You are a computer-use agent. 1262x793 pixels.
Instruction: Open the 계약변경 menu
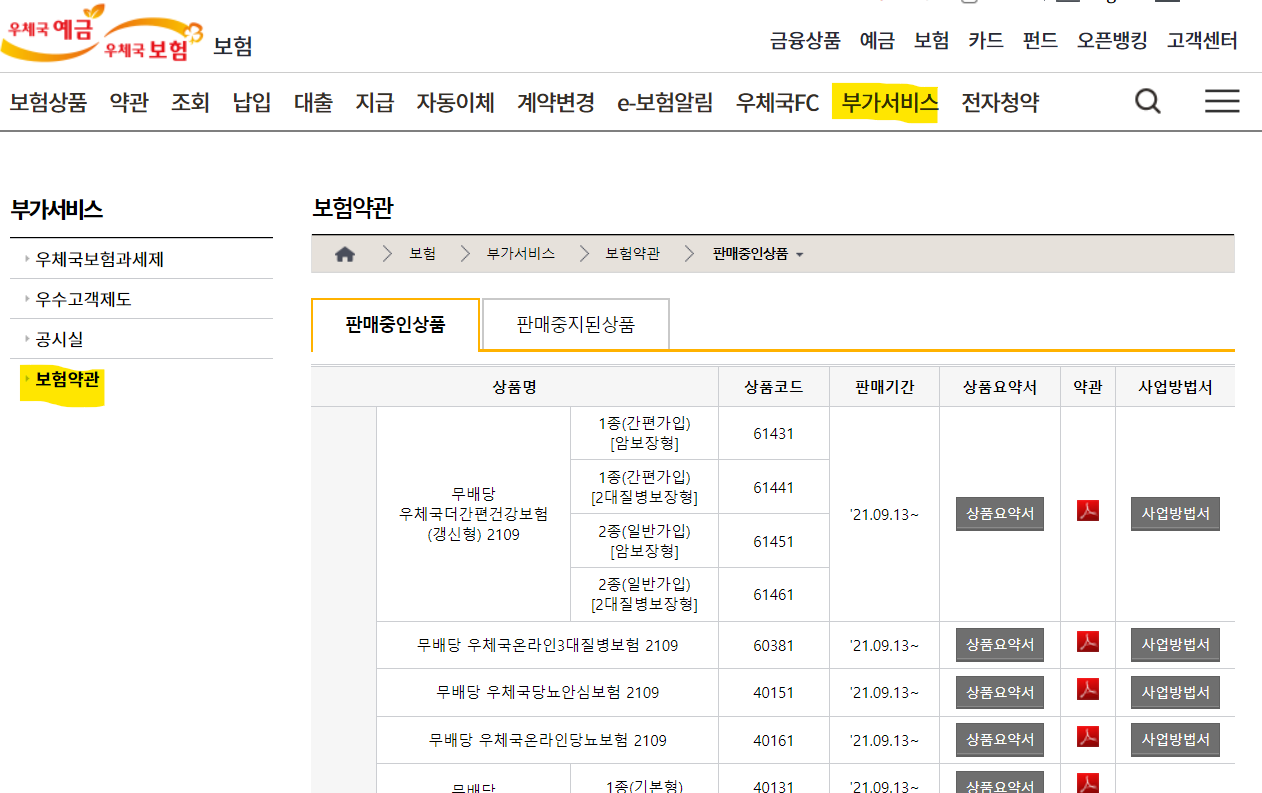556,102
